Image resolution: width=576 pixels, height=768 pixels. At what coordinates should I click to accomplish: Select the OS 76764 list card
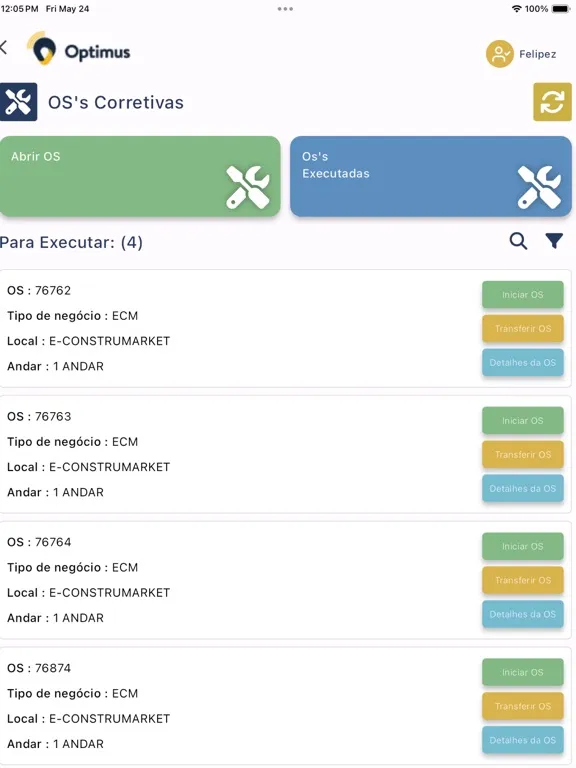(x=286, y=580)
